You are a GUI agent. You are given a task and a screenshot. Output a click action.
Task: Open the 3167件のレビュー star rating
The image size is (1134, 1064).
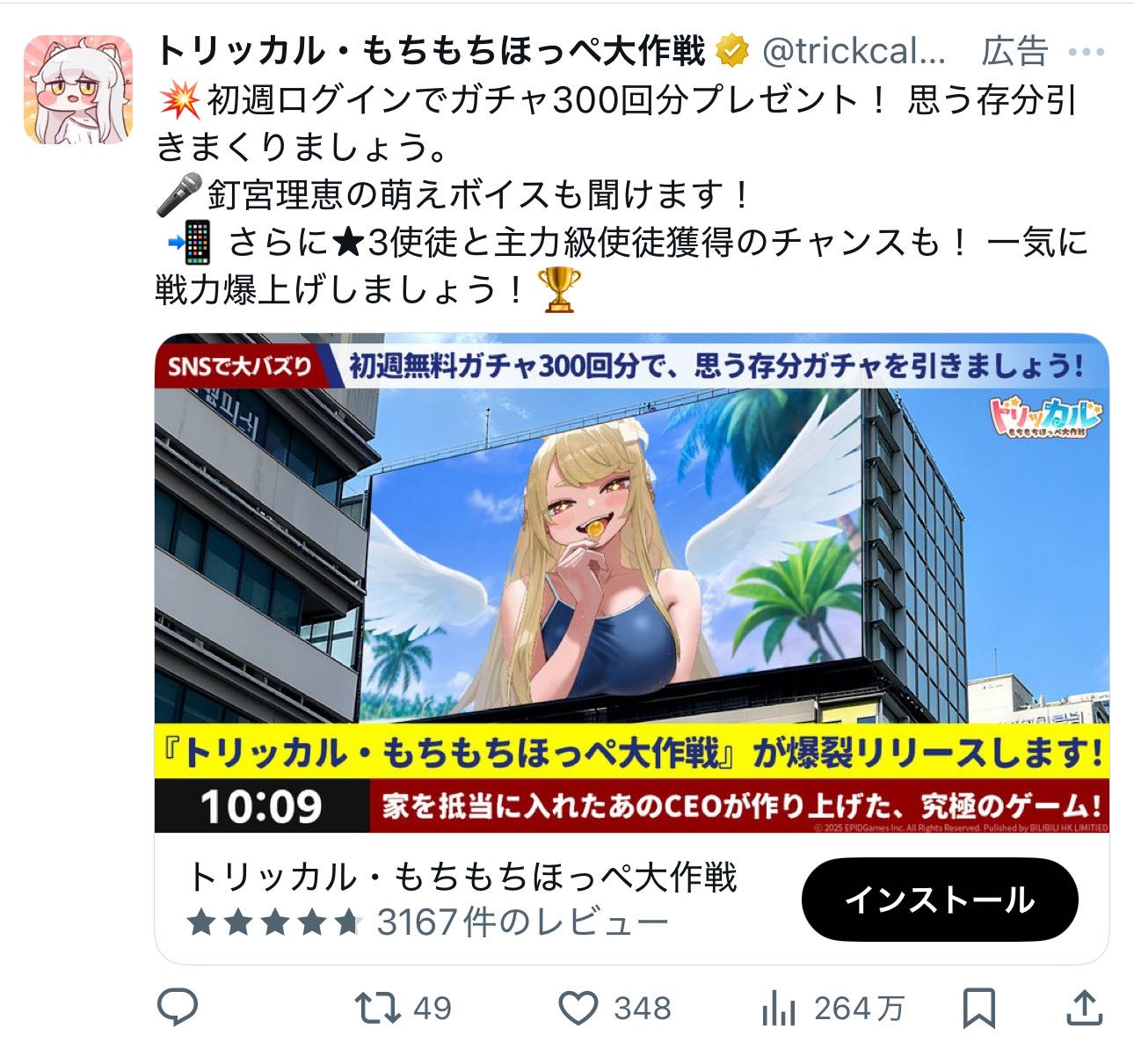427,922
